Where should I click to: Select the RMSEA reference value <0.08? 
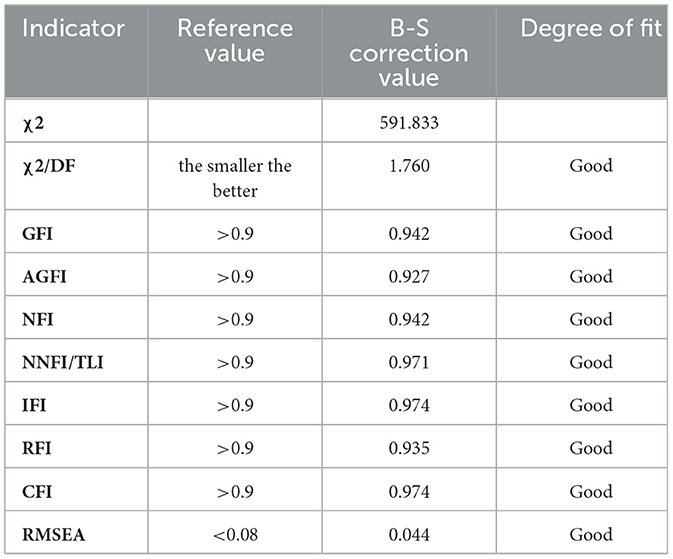point(235,535)
